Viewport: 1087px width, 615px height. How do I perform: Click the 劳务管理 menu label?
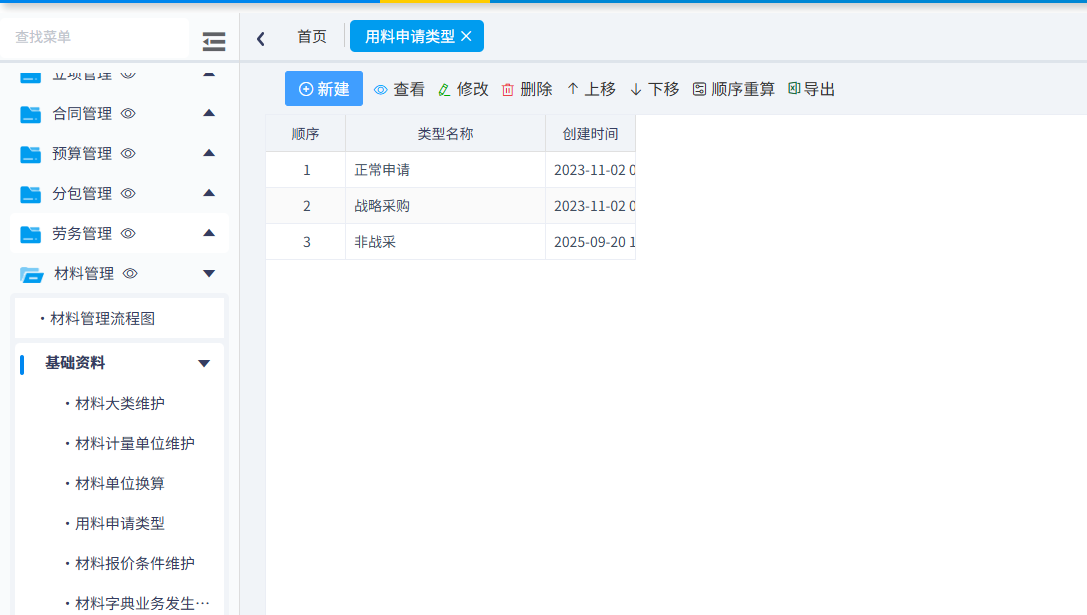(x=82, y=234)
